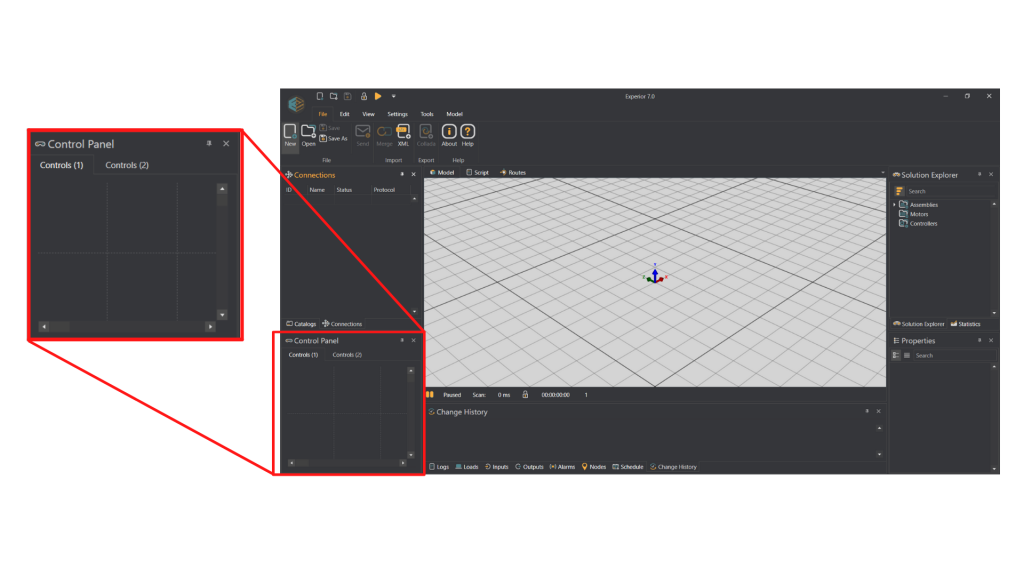Click the orange pause icon in the status bar

tap(430, 394)
